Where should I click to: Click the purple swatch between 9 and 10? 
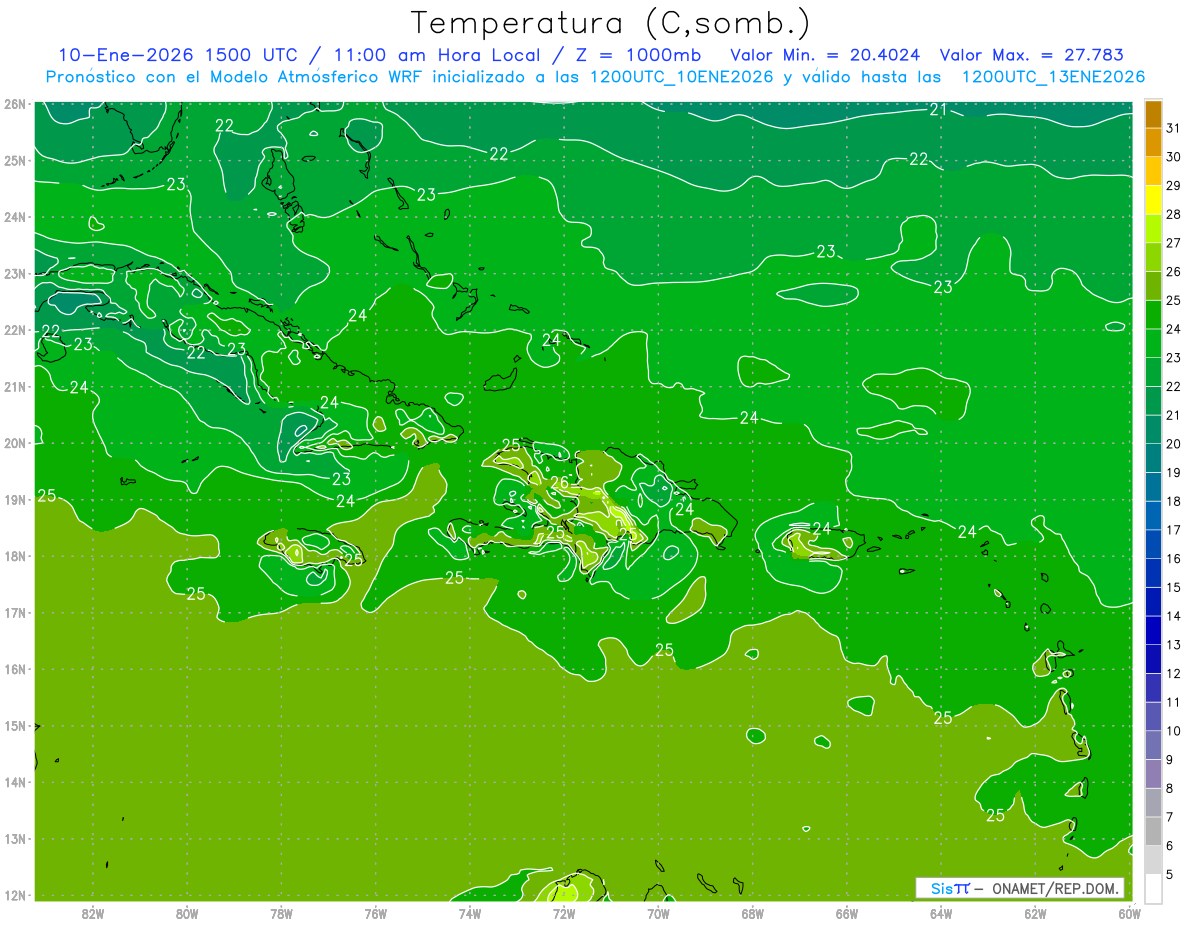pyautogui.click(x=1153, y=745)
